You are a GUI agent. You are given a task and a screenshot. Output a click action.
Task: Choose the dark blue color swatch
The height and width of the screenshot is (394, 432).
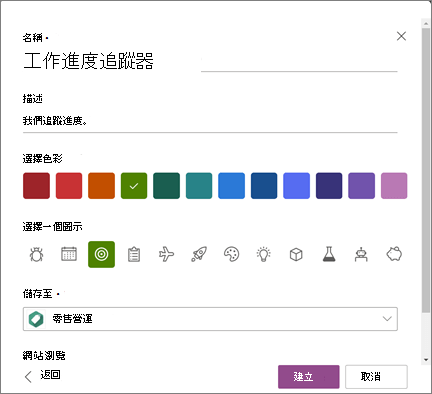click(264, 186)
